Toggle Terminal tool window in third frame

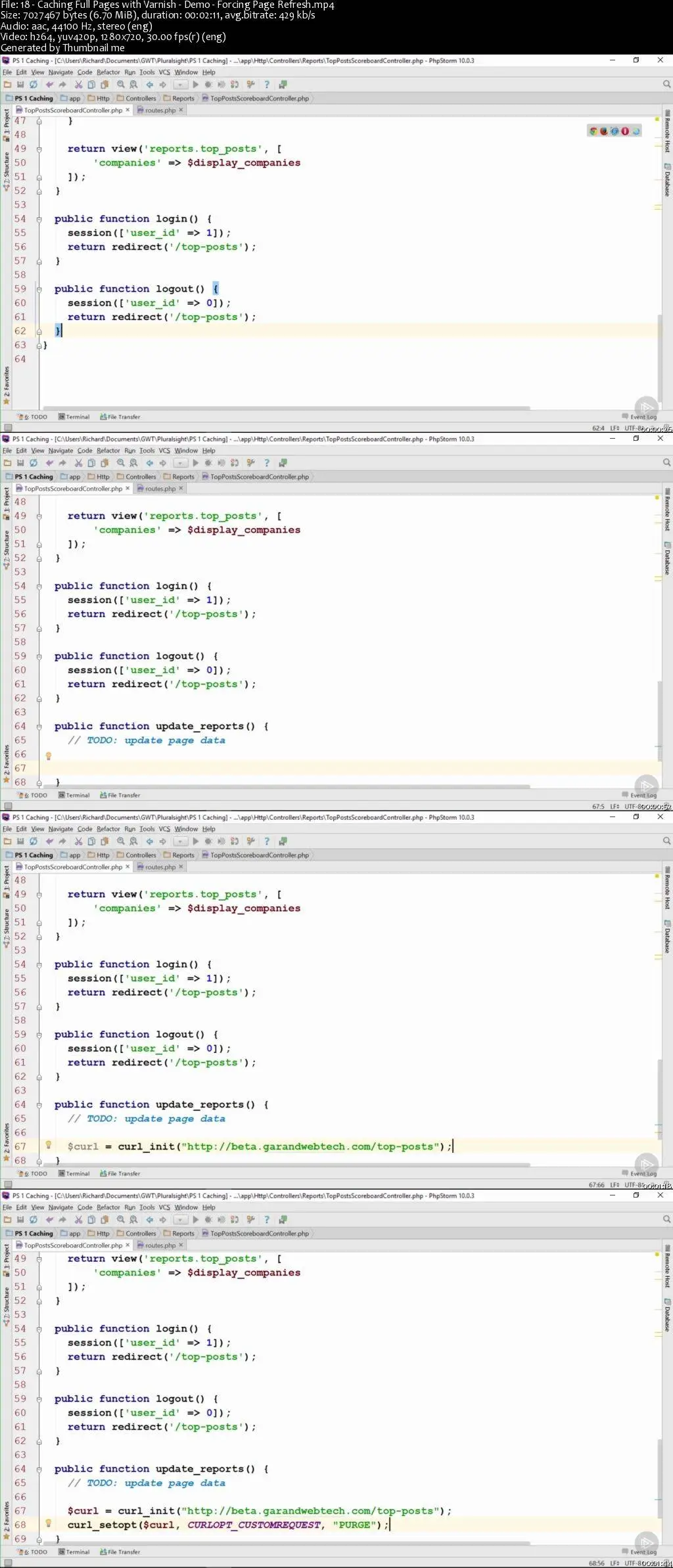[x=74, y=1174]
